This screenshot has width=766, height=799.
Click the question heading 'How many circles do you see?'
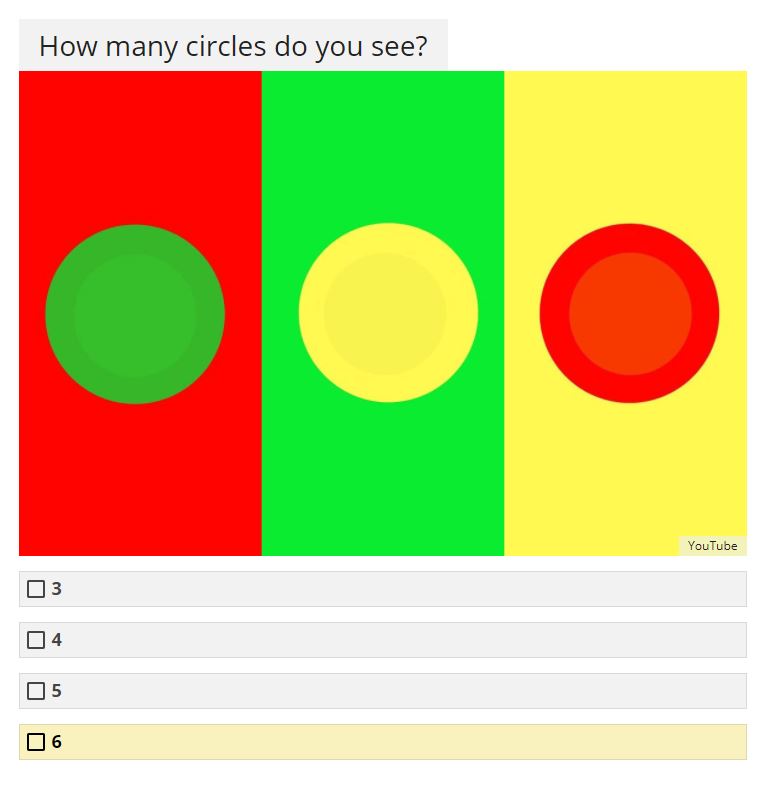click(233, 46)
